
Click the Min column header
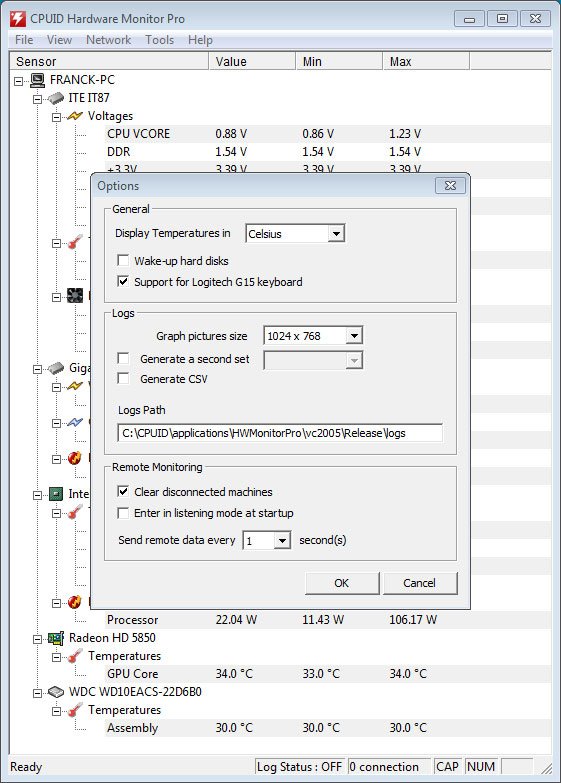(x=339, y=61)
